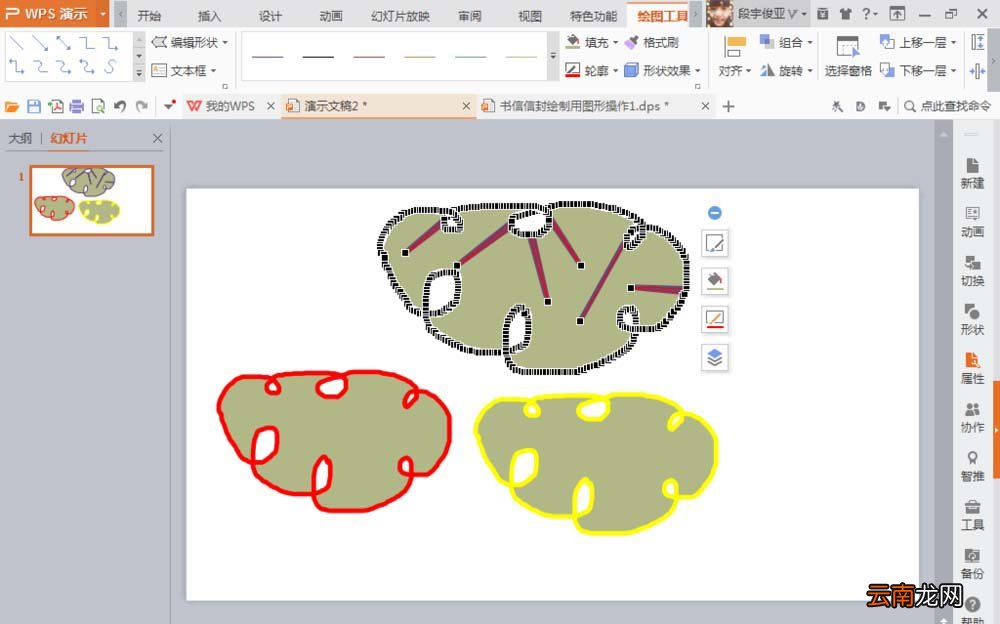Viewport: 1000px width, 624px height.
Task: Go to the 幻灯片放映 tab
Action: click(x=401, y=15)
